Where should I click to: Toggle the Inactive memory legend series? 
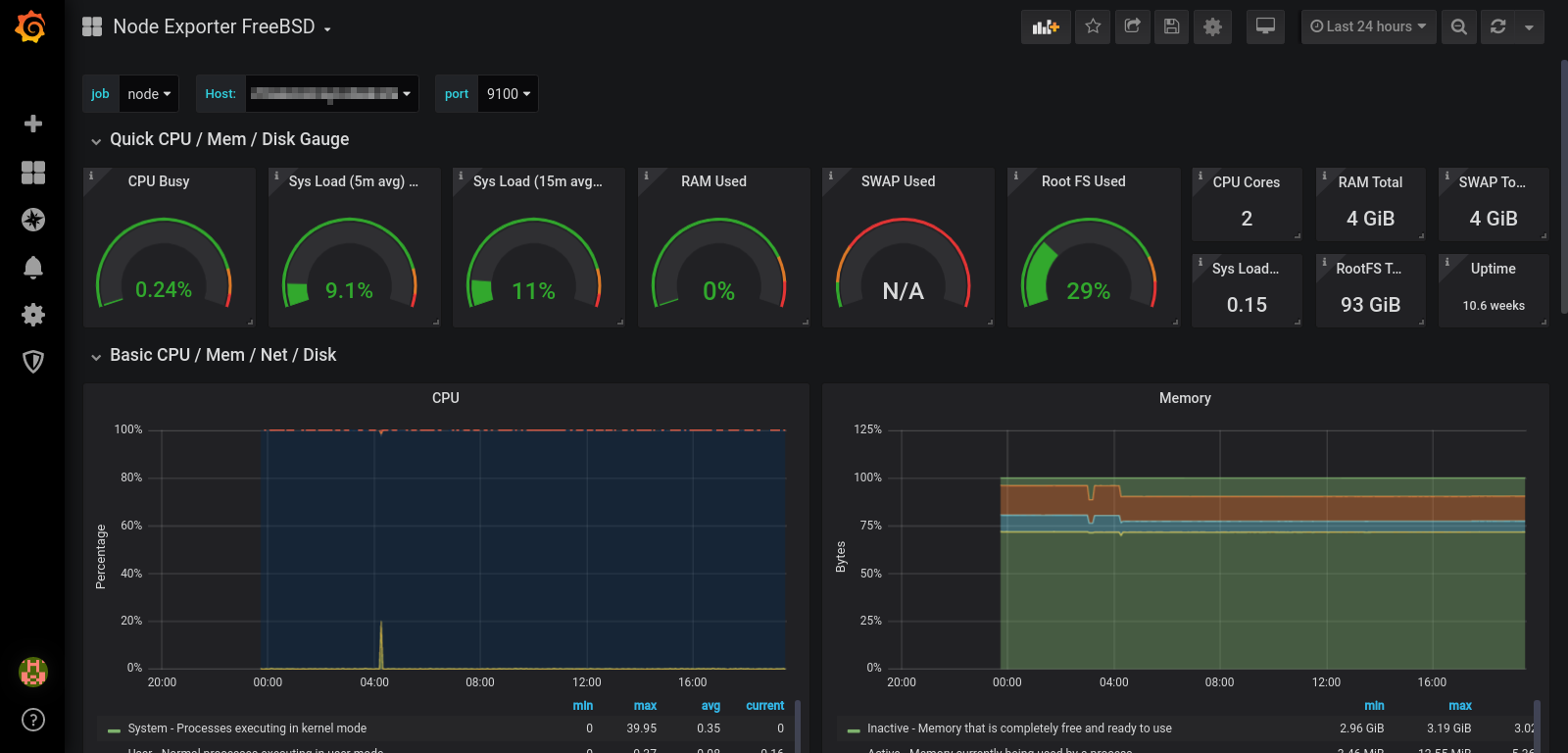1019,728
